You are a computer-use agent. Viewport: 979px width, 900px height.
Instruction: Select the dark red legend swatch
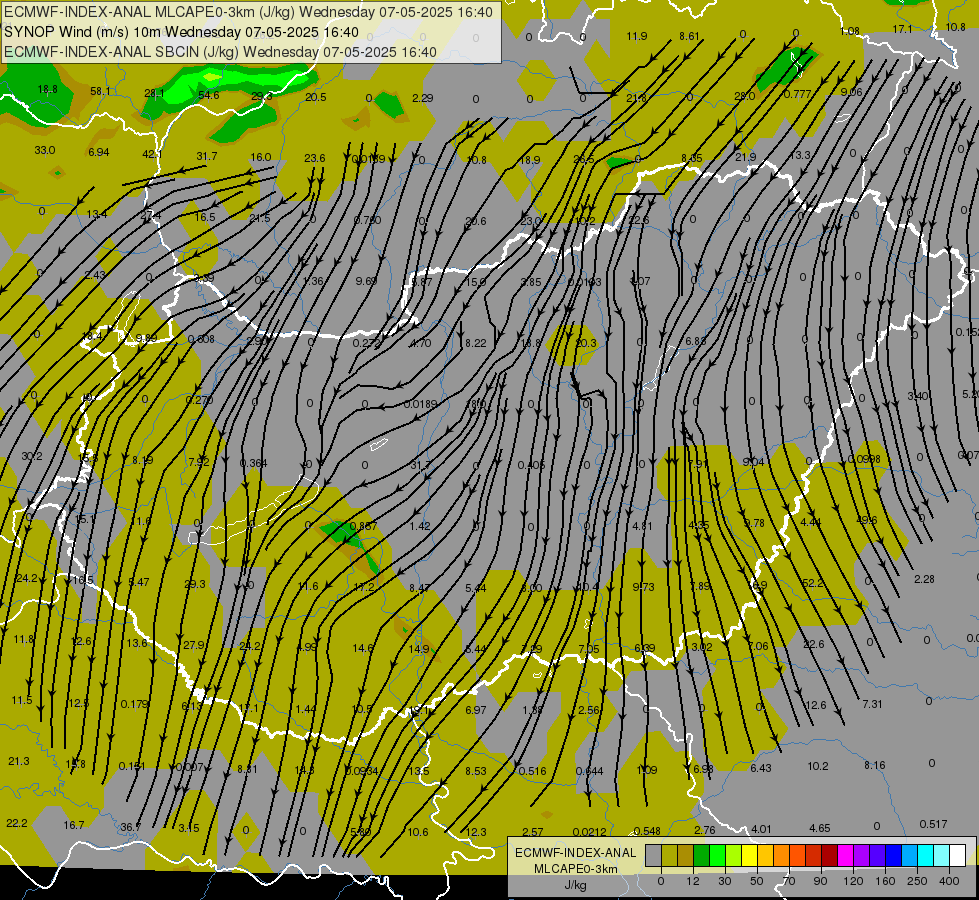tap(829, 855)
